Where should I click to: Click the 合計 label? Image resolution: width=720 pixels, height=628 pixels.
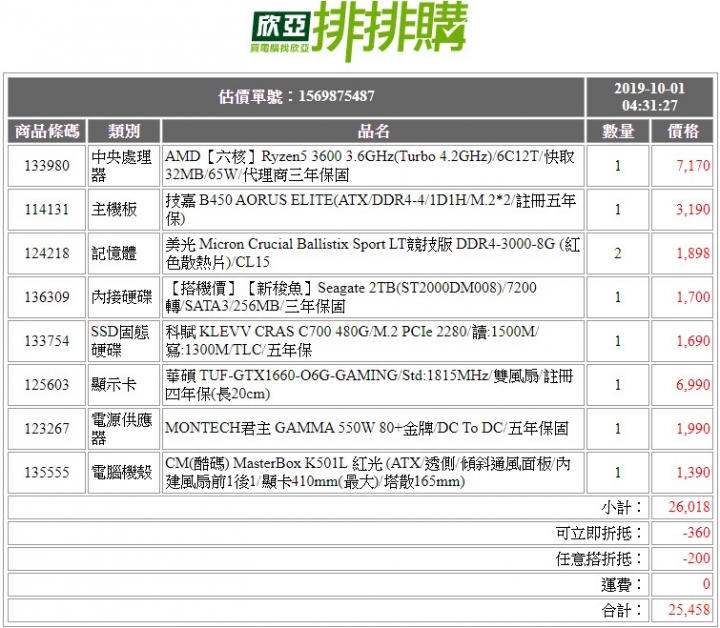tap(622, 611)
